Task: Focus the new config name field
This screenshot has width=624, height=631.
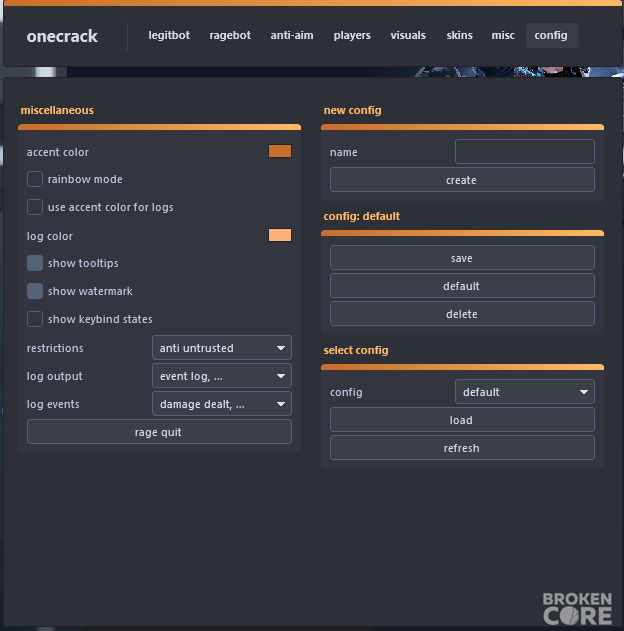Action: click(x=525, y=151)
